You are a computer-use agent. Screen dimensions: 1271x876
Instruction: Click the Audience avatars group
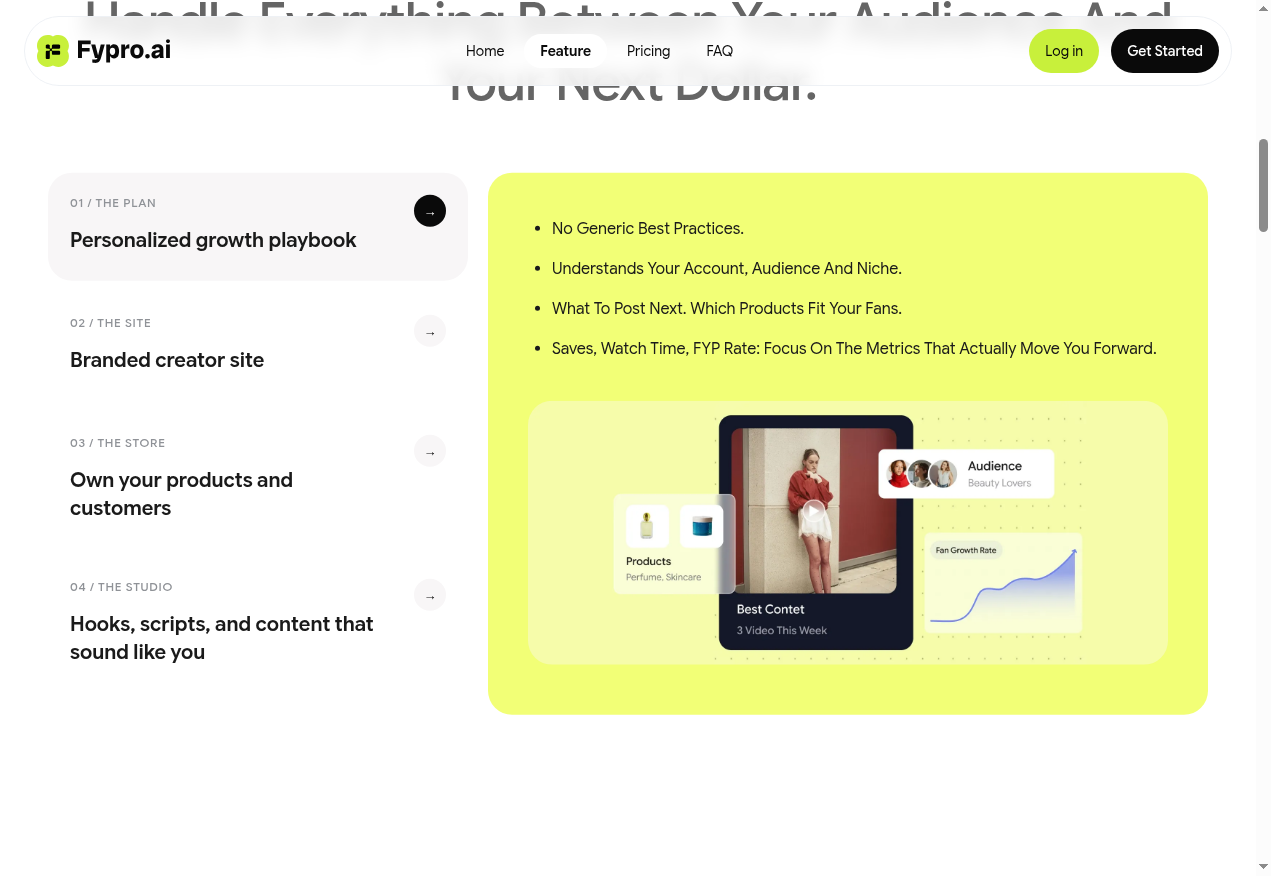(x=921, y=473)
